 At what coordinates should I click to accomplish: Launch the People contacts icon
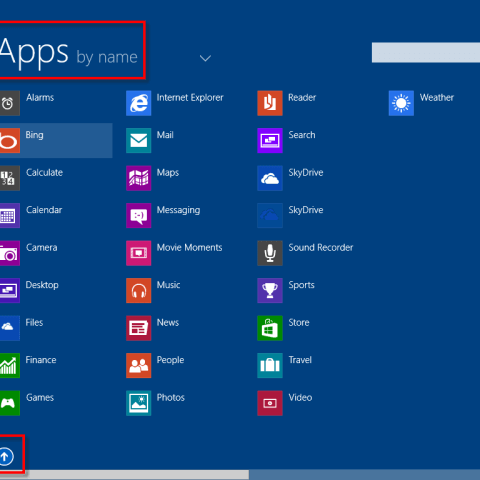pyautogui.click(x=138, y=365)
